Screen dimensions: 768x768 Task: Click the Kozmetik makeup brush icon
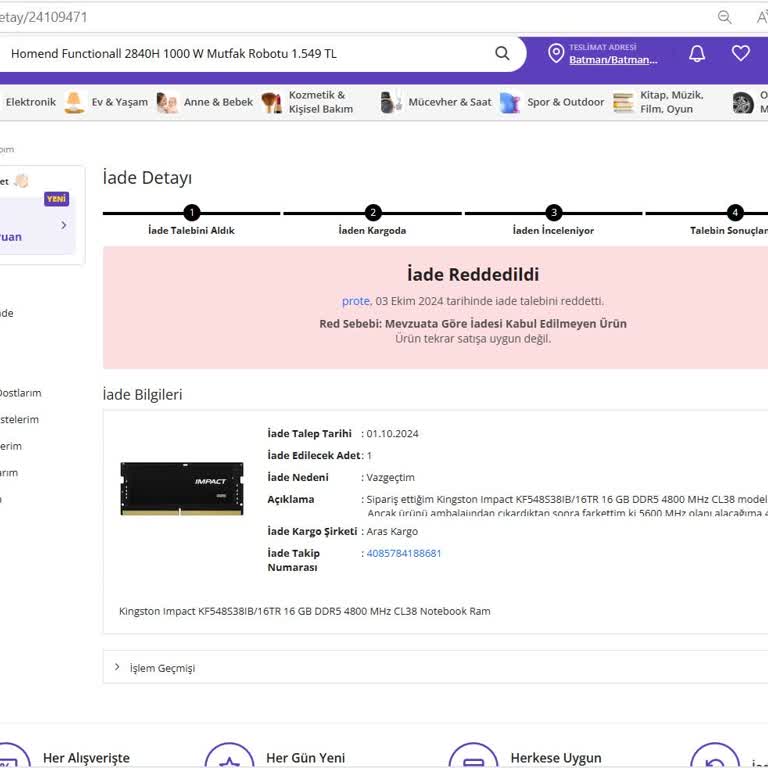272,102
